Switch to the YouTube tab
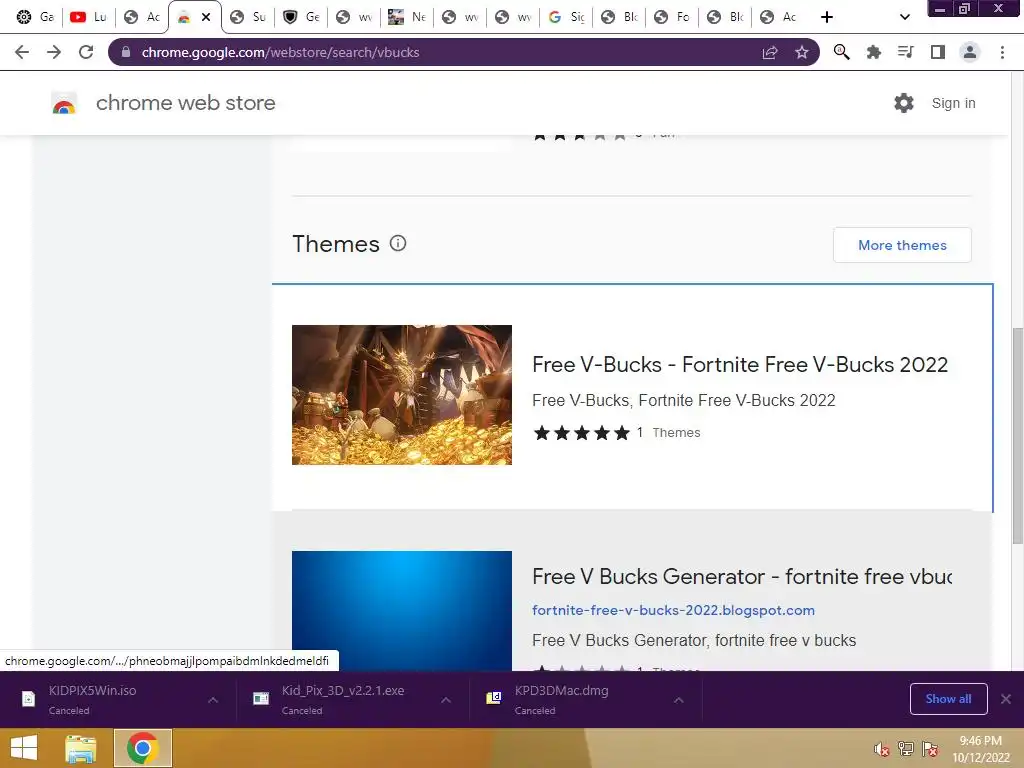 [x=89, y=17]
